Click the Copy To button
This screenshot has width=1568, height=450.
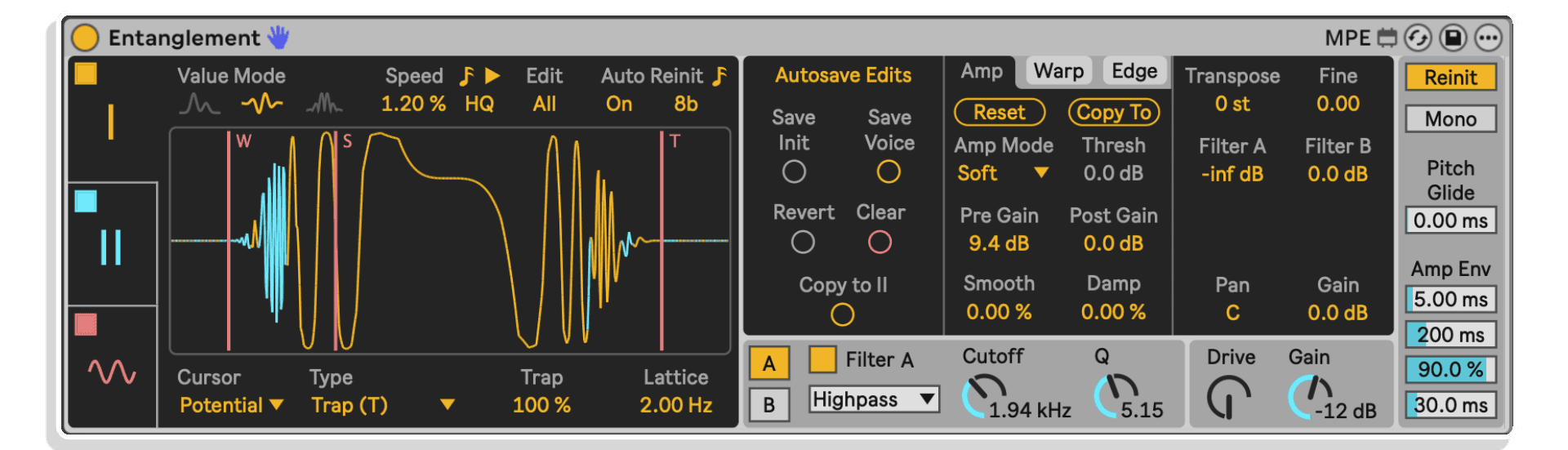[1114, 112]
